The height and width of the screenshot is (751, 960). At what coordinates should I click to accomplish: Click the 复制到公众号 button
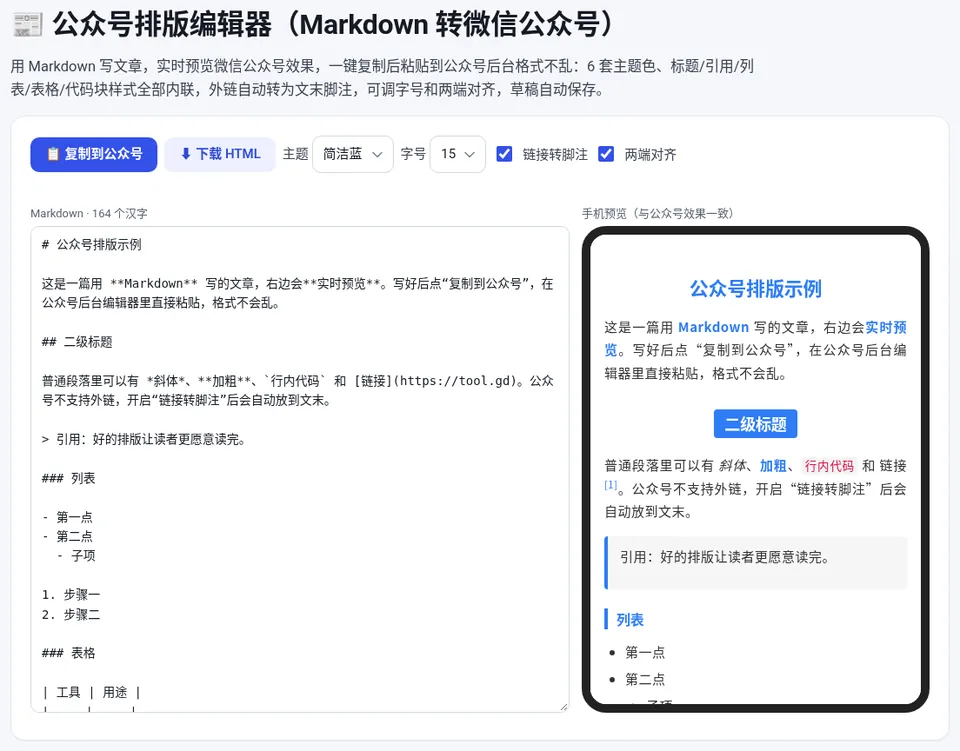(x=94, y=154)
